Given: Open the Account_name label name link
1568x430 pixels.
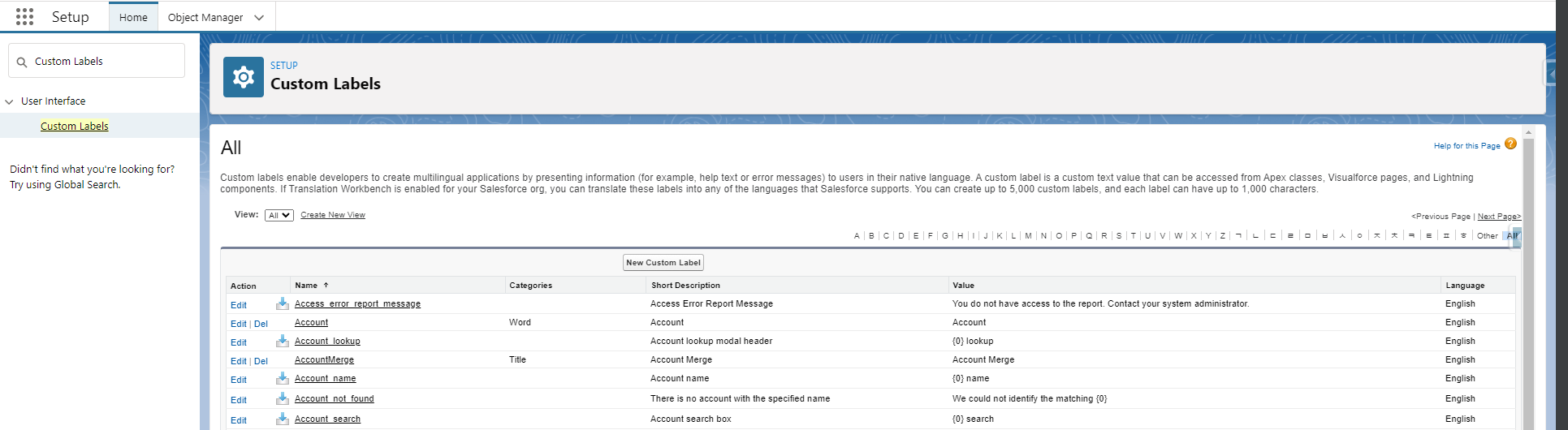Looking at the screenshot, I should tap(325, 378).
